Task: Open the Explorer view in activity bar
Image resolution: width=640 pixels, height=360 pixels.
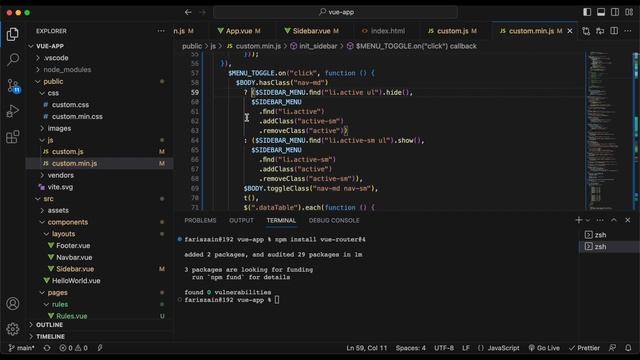Action: coord(13,34)
